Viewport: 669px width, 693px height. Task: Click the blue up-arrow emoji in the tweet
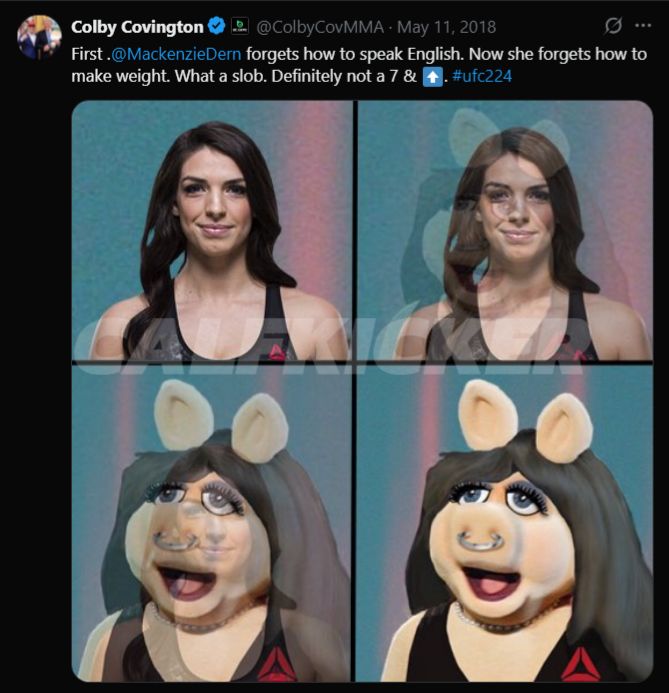click(x=432, y=77)
